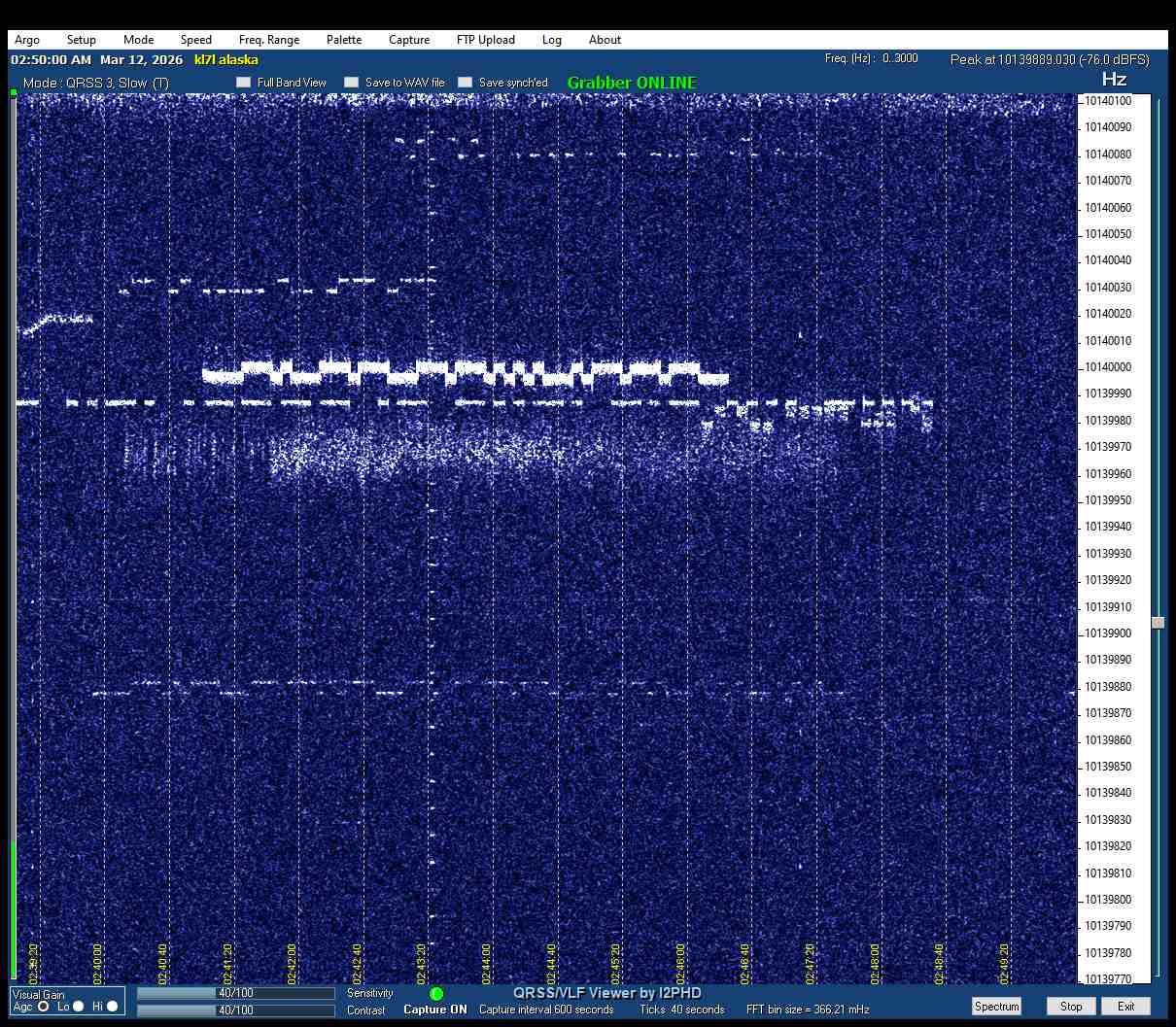This screenshot has width=1176, height=1027.
Task: Open the Log menu
Action: point(552,40)
